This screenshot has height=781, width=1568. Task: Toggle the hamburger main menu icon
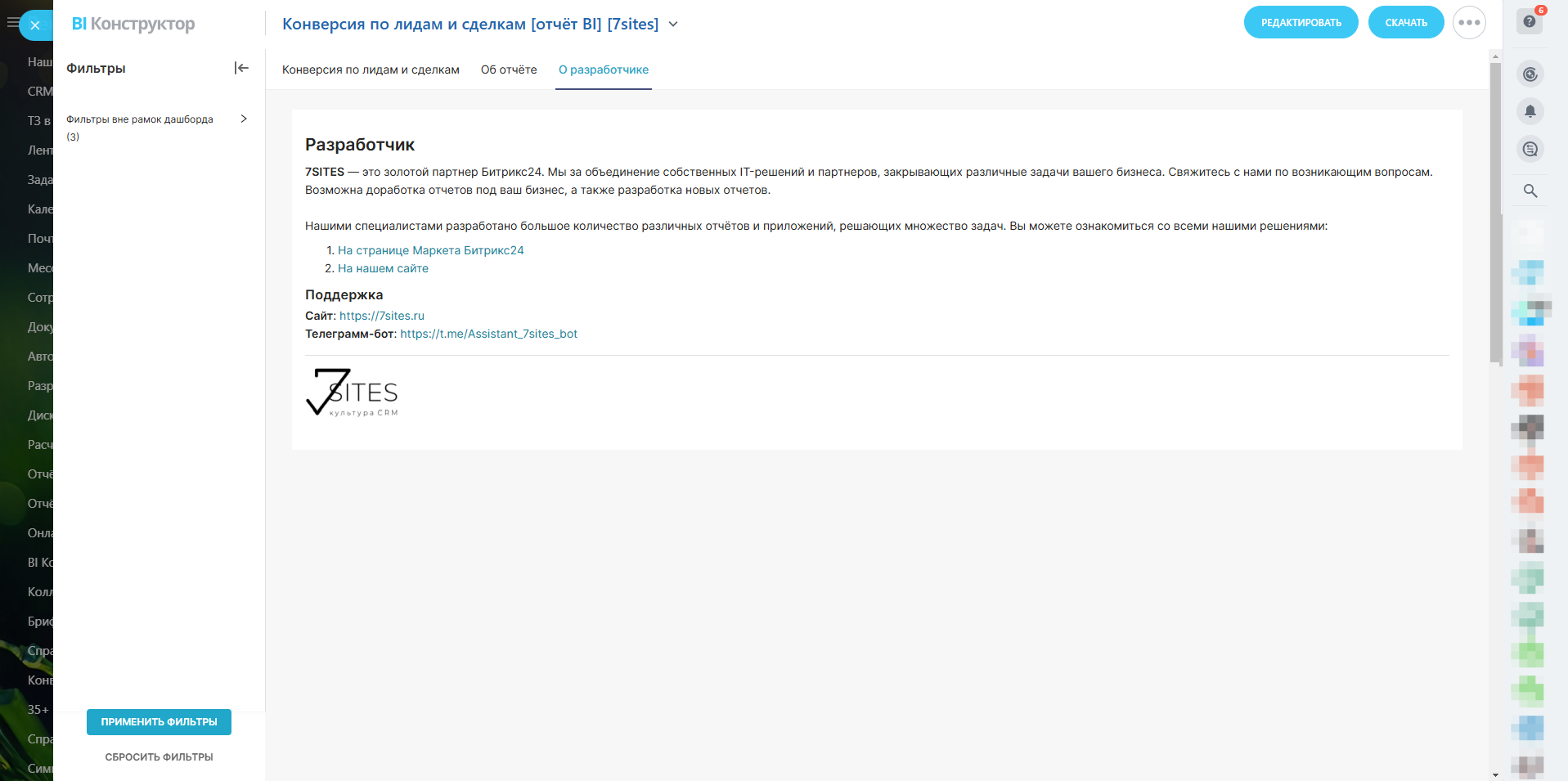pyautogui.click(x=11, y=23)
